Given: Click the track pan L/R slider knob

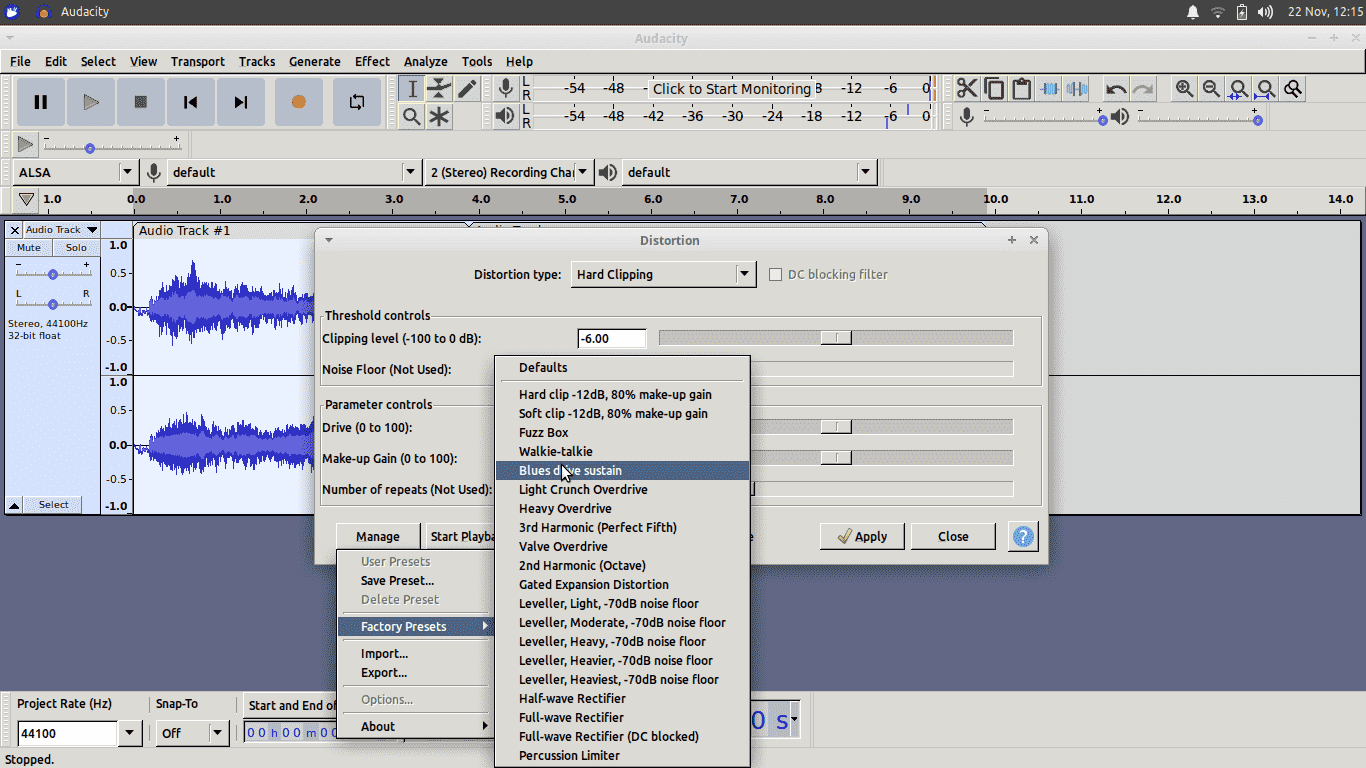Looking at the screenshot, I should (53, 303).
